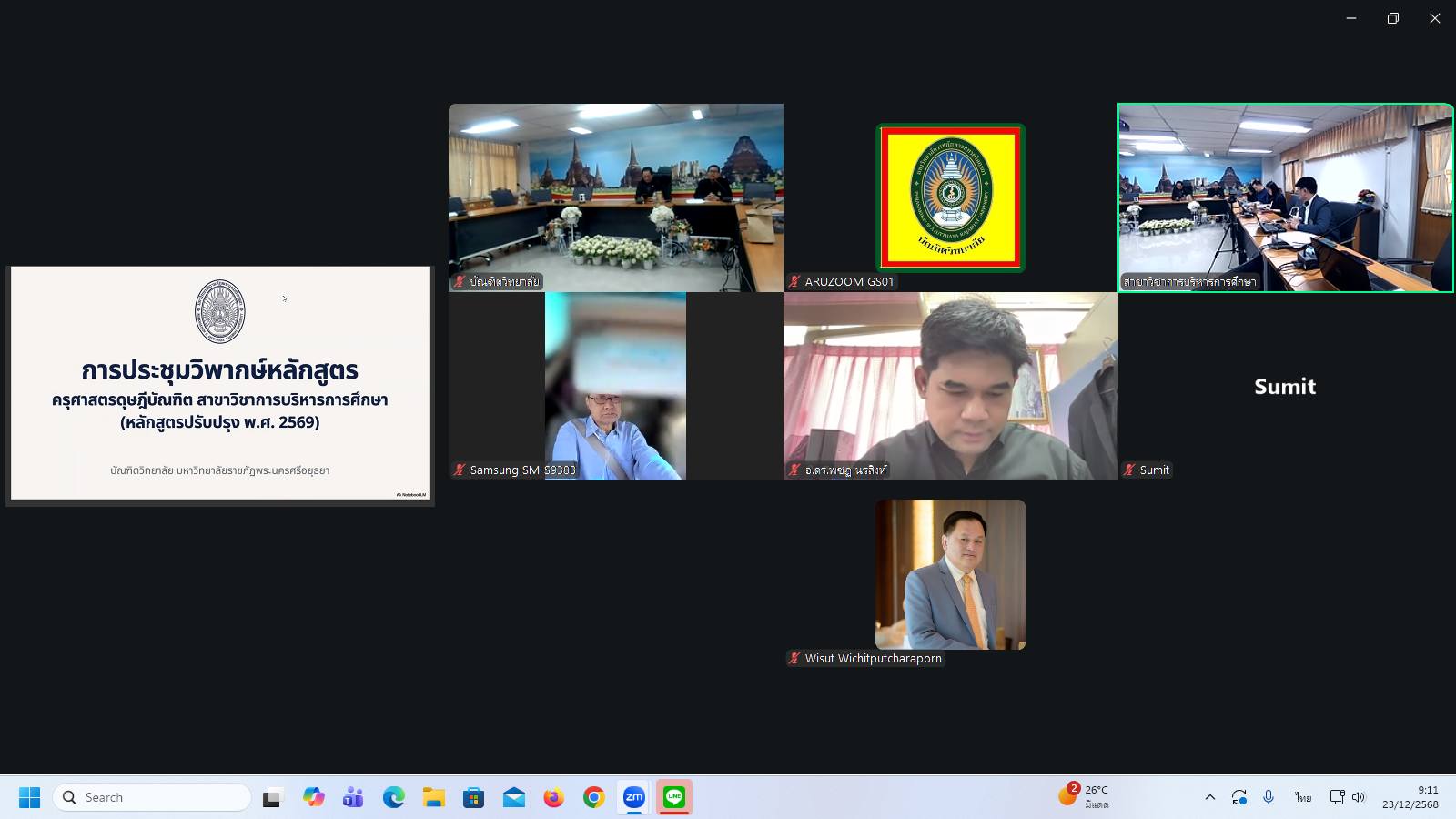The image size is (1456, 819).
Task: Open File Explorer from the taskbar
Action: point(433,797)
